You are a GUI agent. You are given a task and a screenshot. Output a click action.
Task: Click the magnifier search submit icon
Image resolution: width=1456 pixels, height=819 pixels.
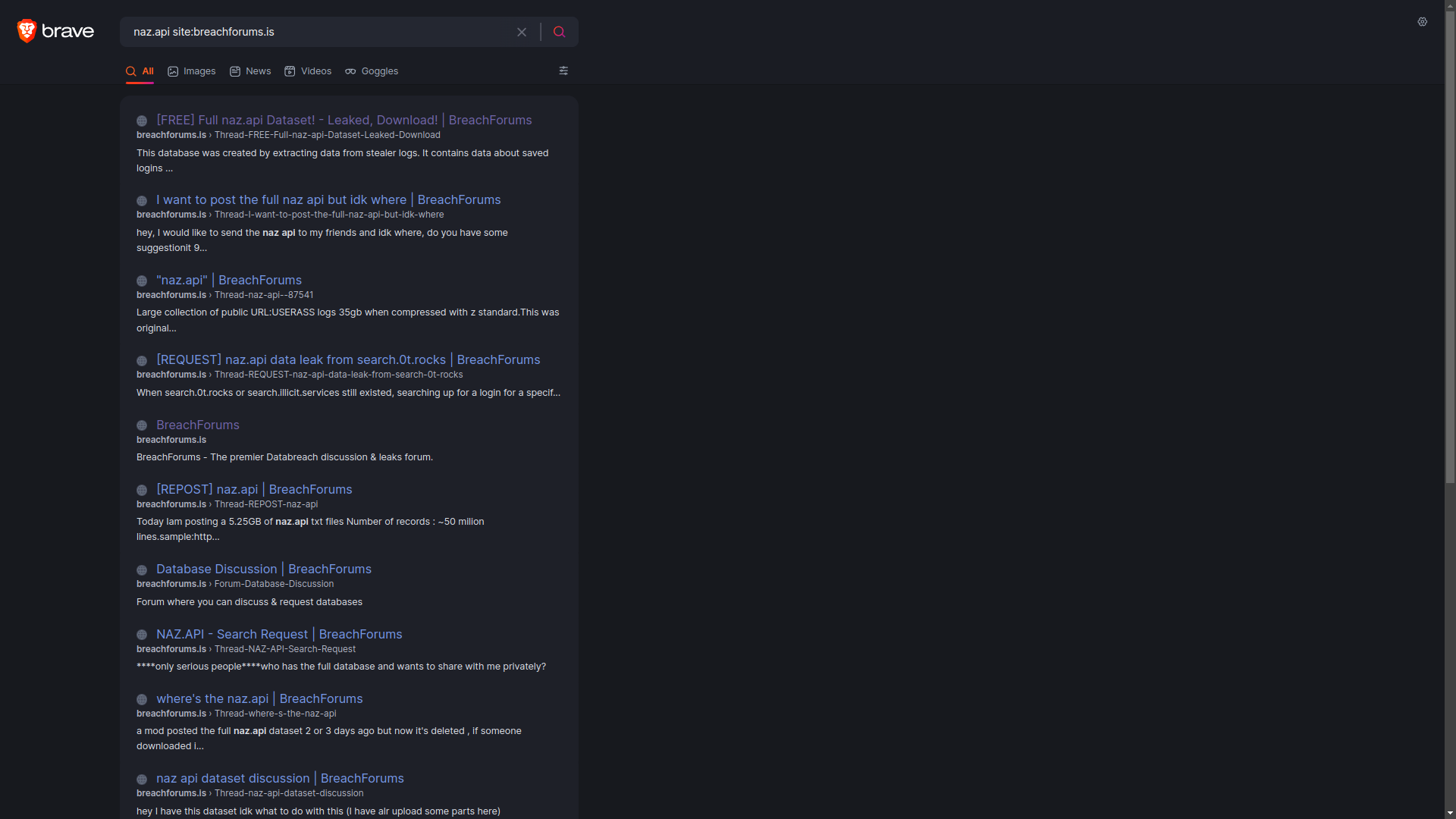tap(559, 32)
